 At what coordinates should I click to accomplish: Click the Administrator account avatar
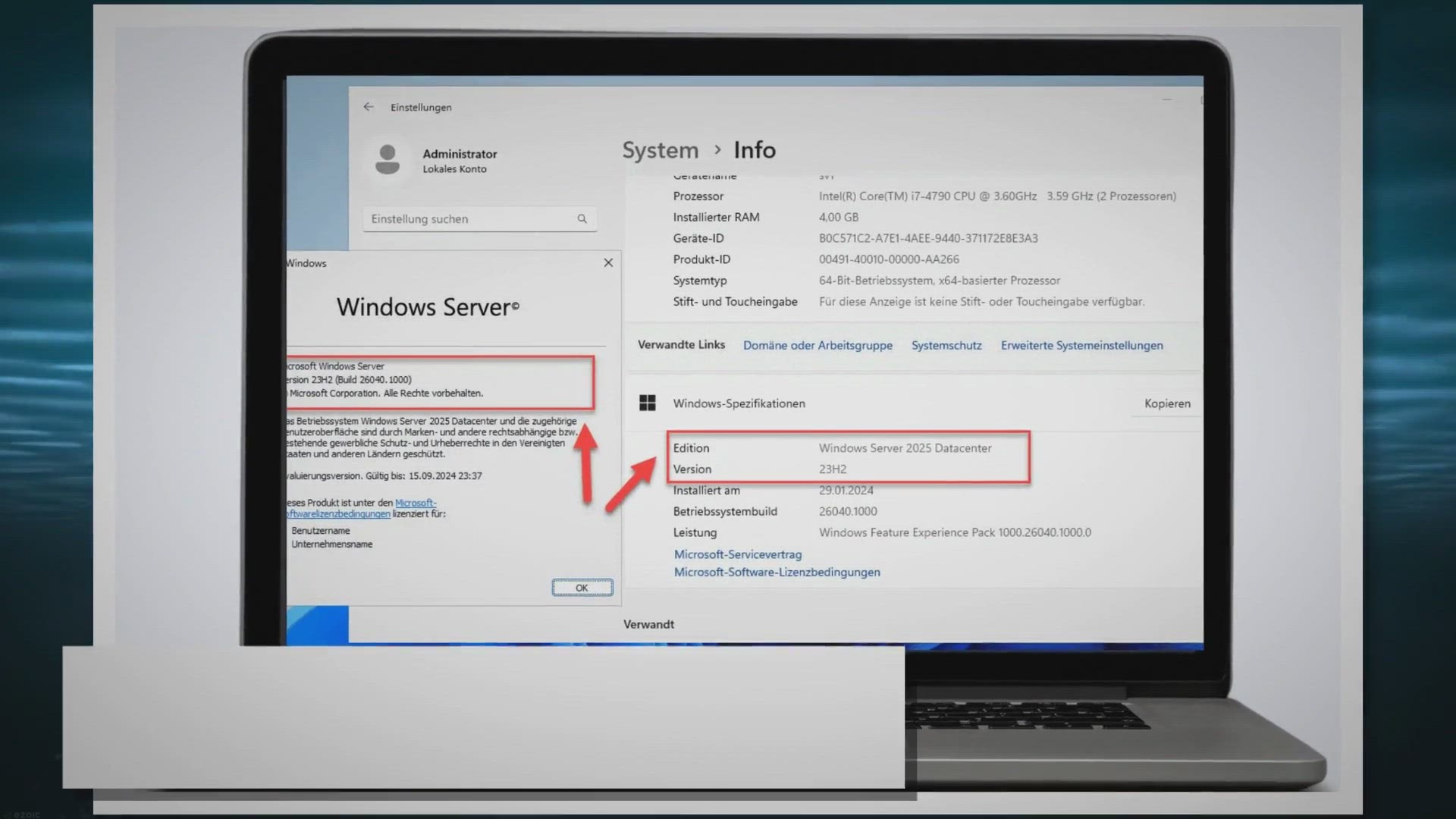click(388, 159)
